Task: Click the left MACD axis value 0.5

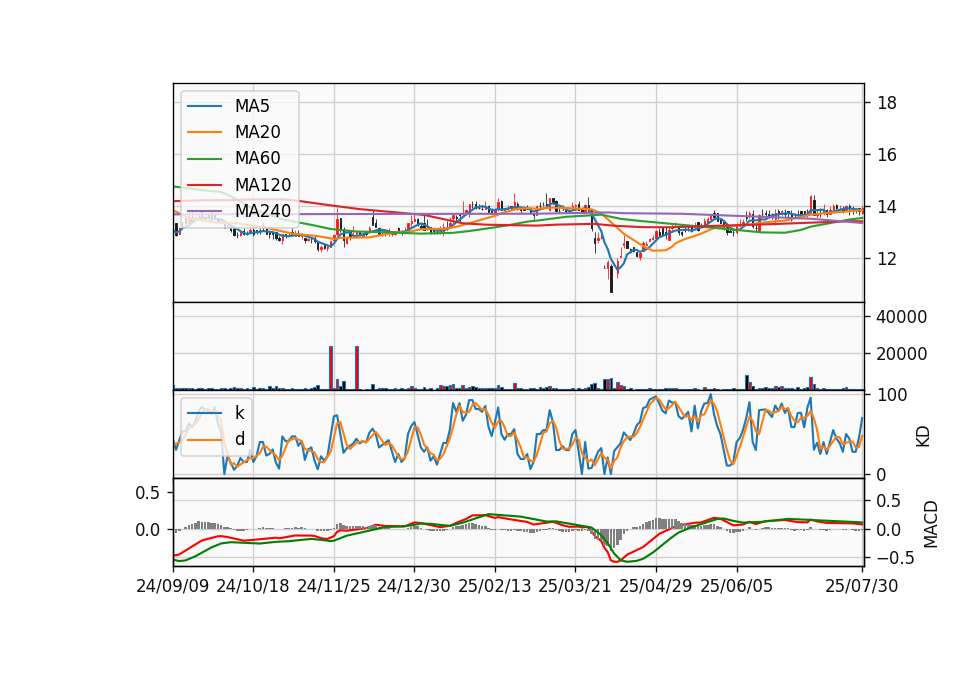Action: pos(148,493)
